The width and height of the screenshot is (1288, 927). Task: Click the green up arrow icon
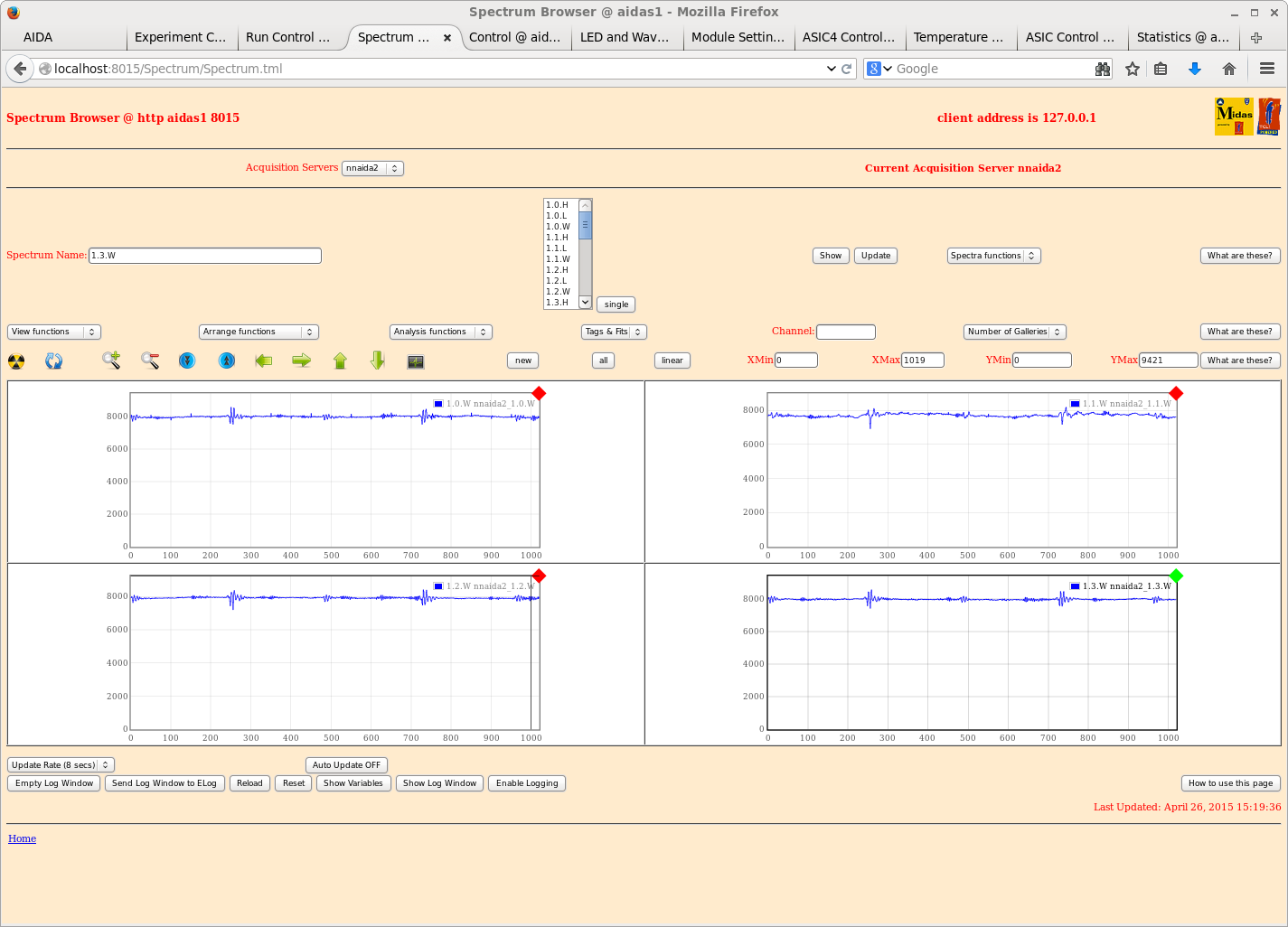340,360
